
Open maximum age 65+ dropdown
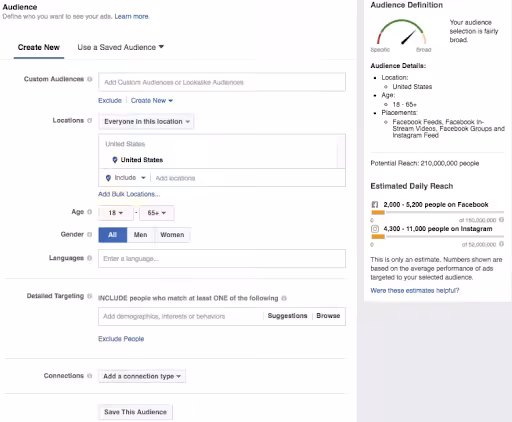pyautogui.click(x=157, y=213)
